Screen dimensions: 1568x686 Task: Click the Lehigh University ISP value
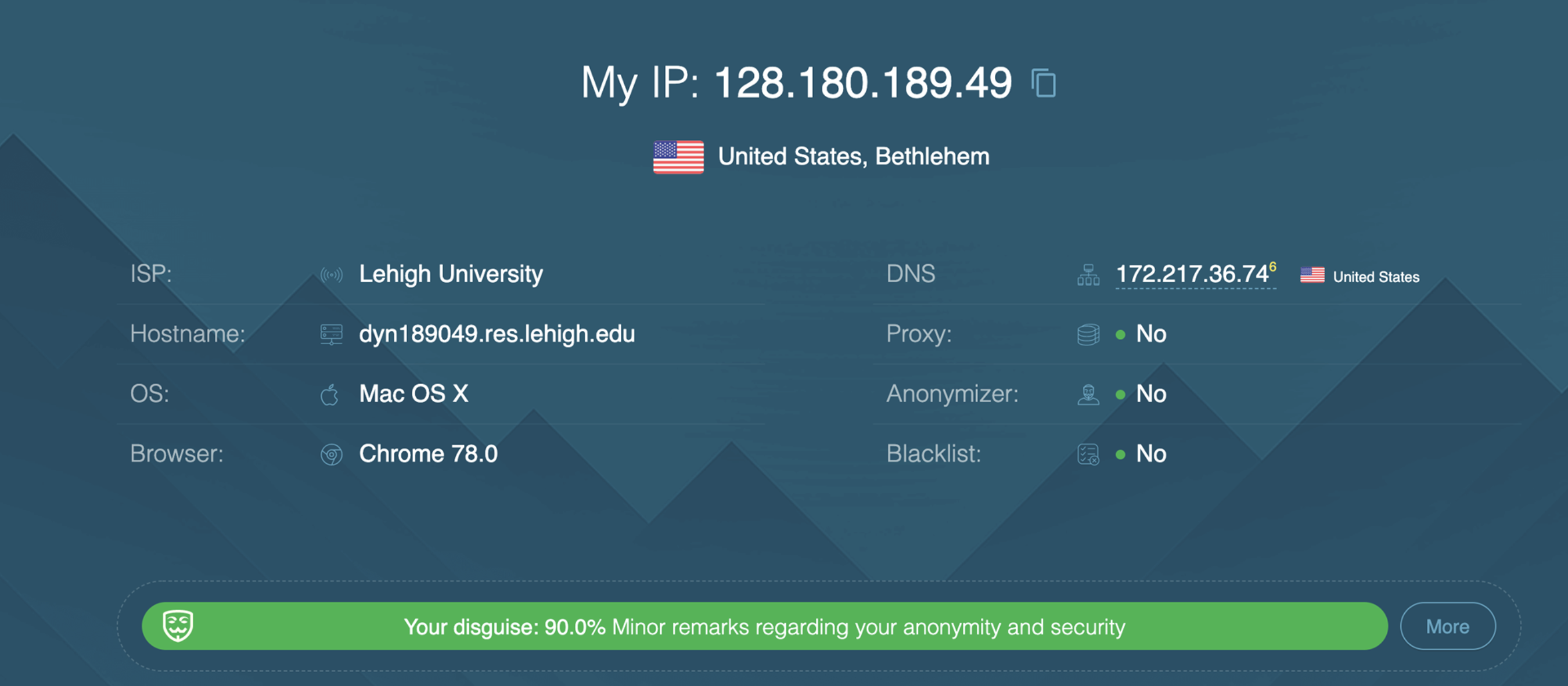[x=451, y=275]
